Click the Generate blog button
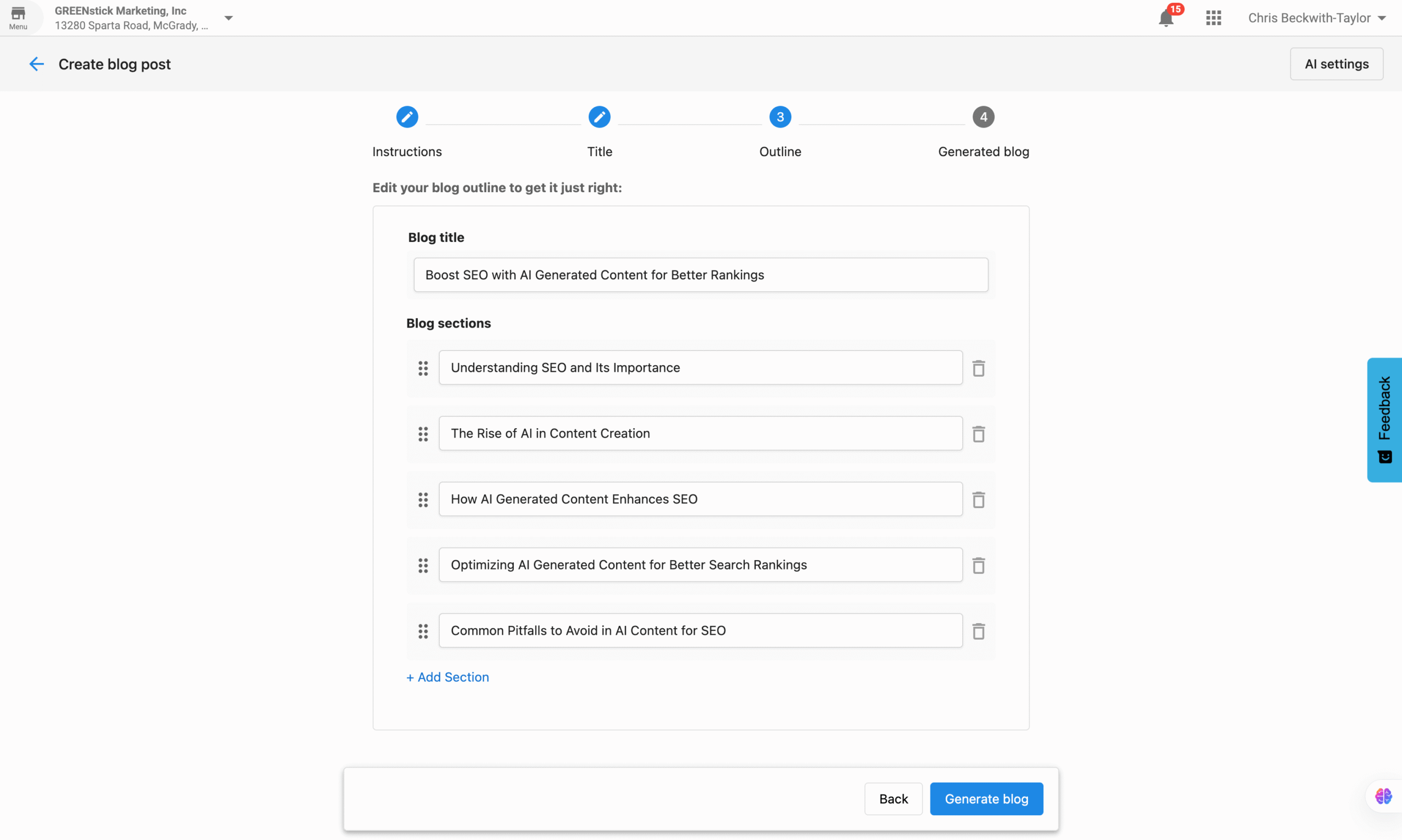 [986, 799]
